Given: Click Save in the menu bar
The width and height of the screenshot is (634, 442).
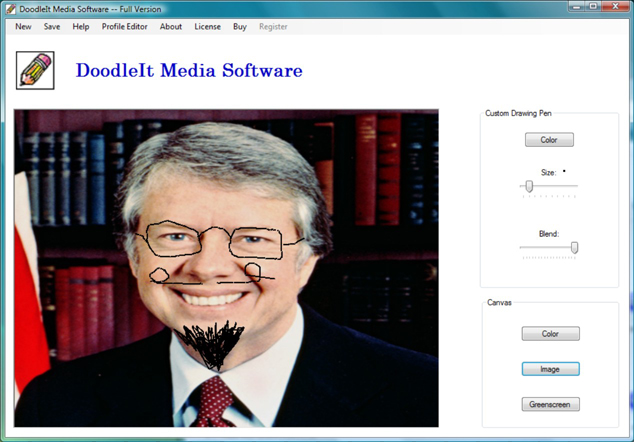Looking at the screenshot, I should [x=52, y=27].
